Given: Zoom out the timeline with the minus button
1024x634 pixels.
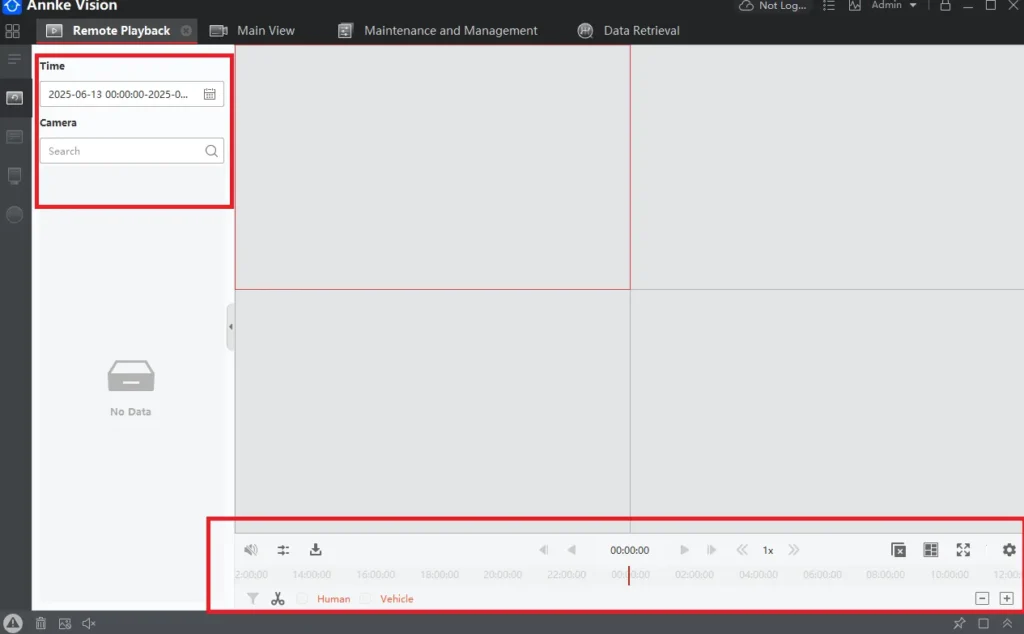Looking at the screenshot, I should (982, 598).
